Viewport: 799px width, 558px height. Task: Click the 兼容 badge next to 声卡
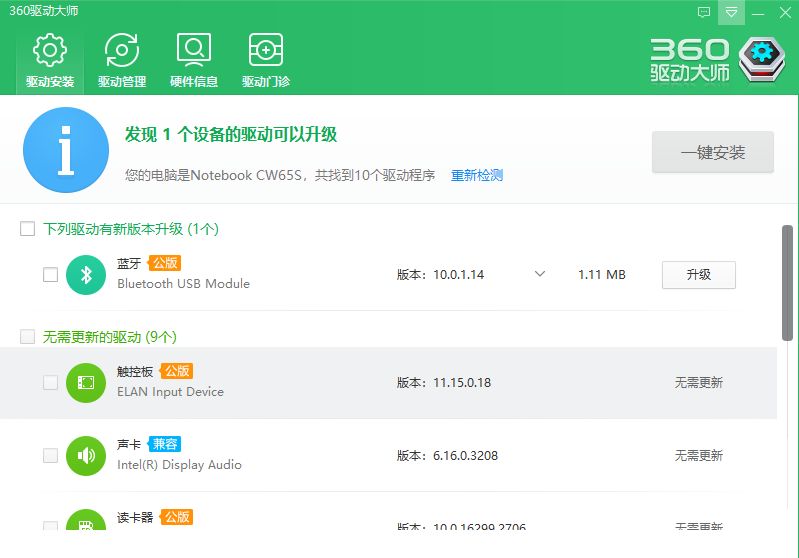165,444
